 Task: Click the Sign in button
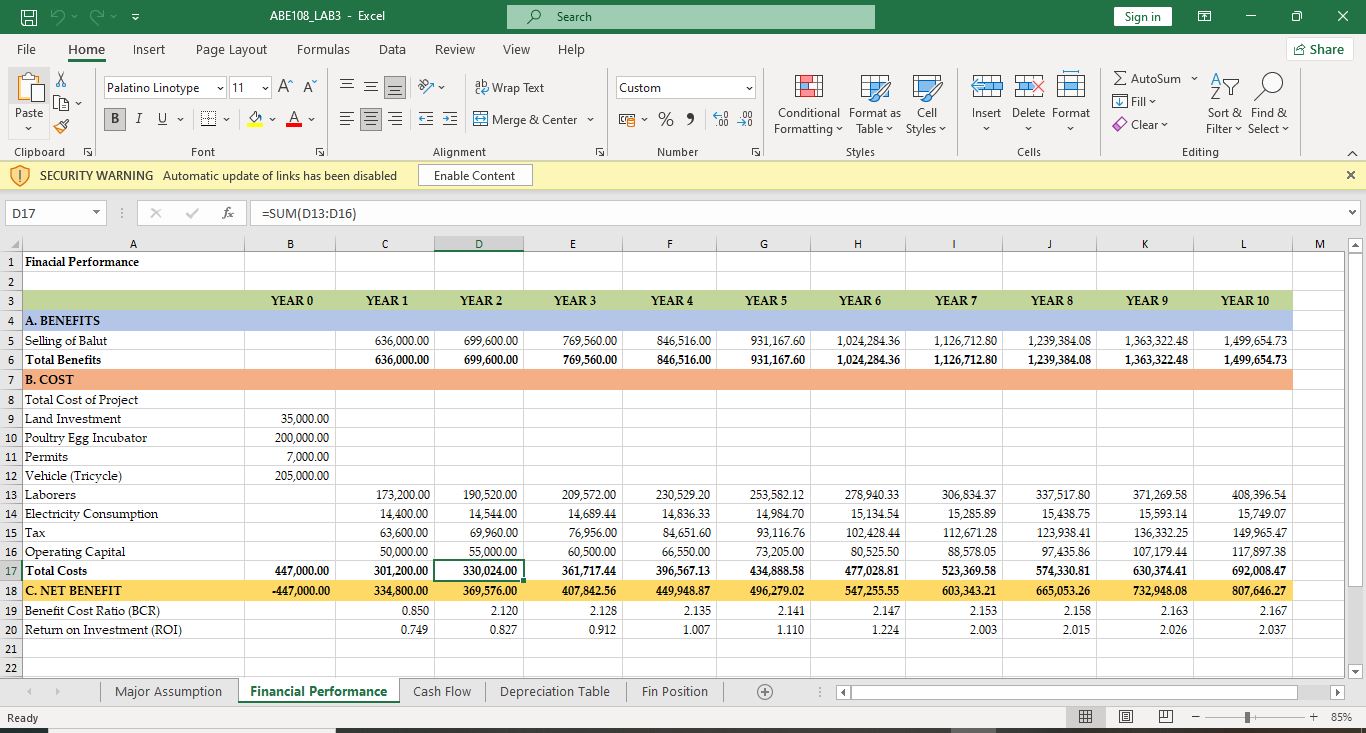1142,17
